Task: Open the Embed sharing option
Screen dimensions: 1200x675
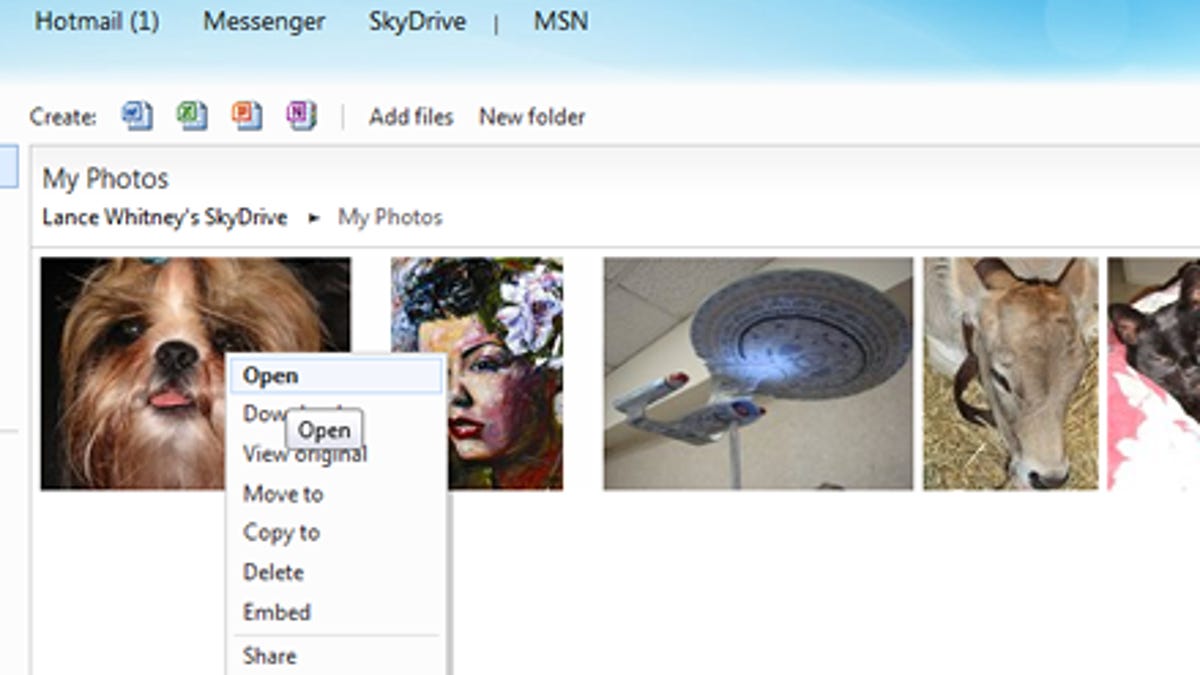Action: coord(275,612)
